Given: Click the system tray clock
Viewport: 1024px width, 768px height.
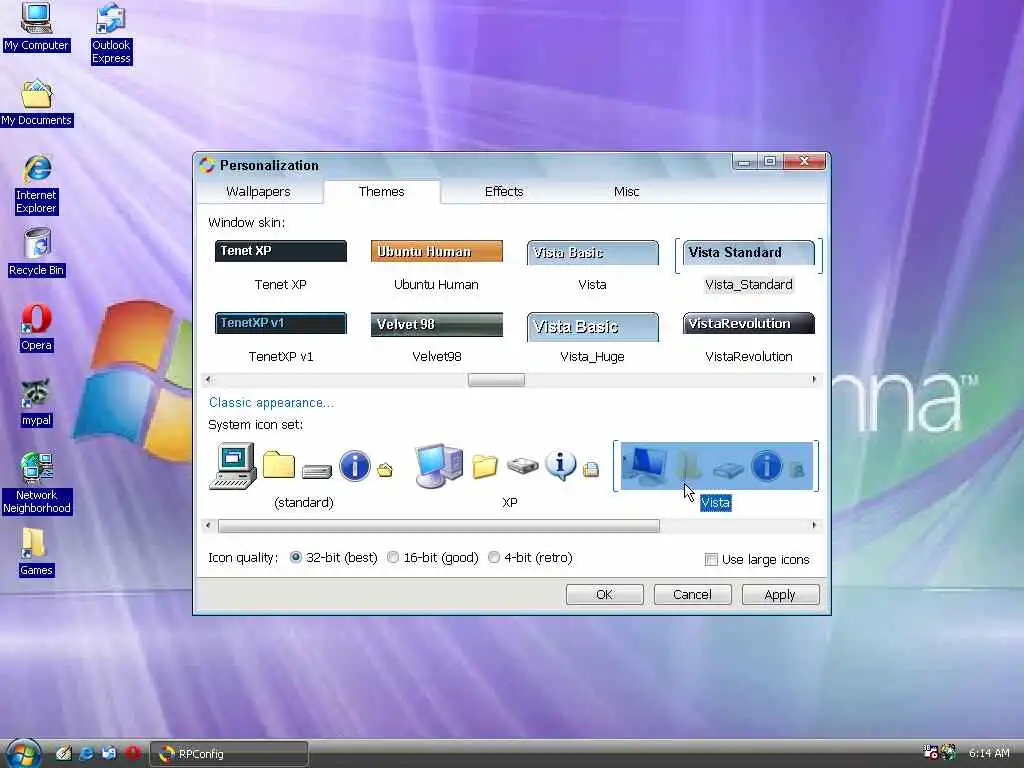Looking at the screenshot, I should pyautogui.click(x=989, y=753).
